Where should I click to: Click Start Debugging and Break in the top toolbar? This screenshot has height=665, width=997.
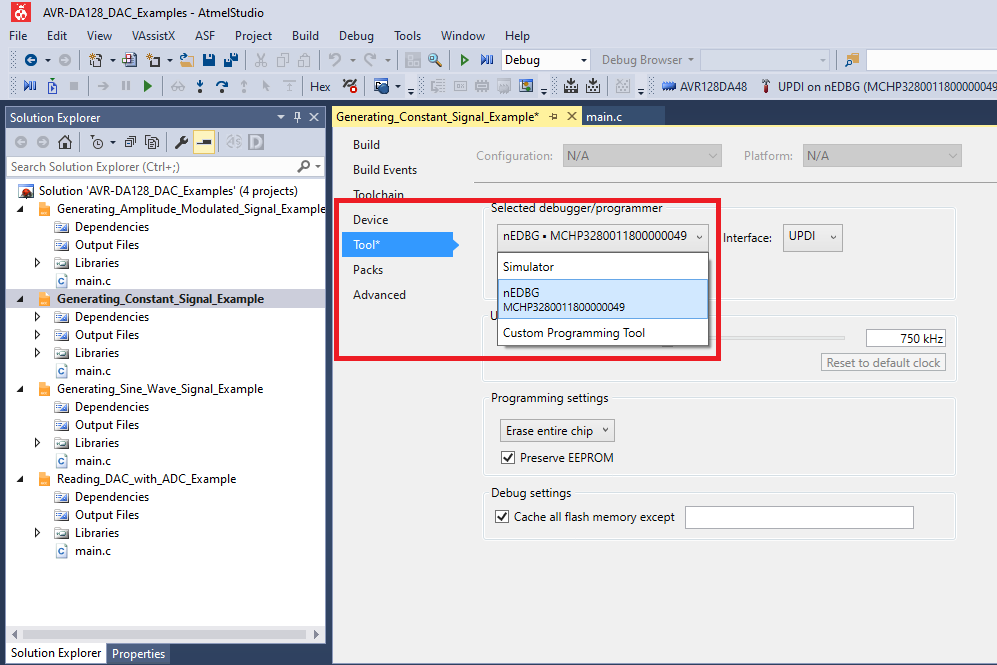(487, 60)
